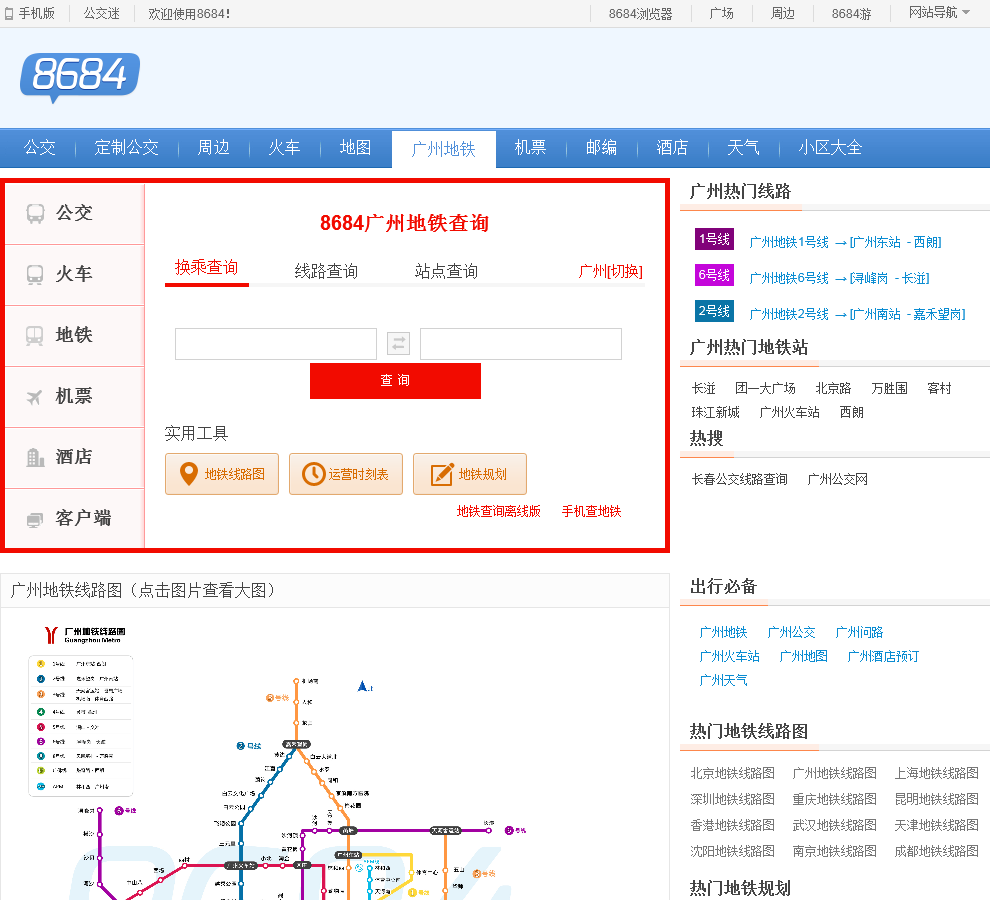Click the 珠江新城 station link
The width and height of the screenshot is (990, 900).
tap(715, 412)
